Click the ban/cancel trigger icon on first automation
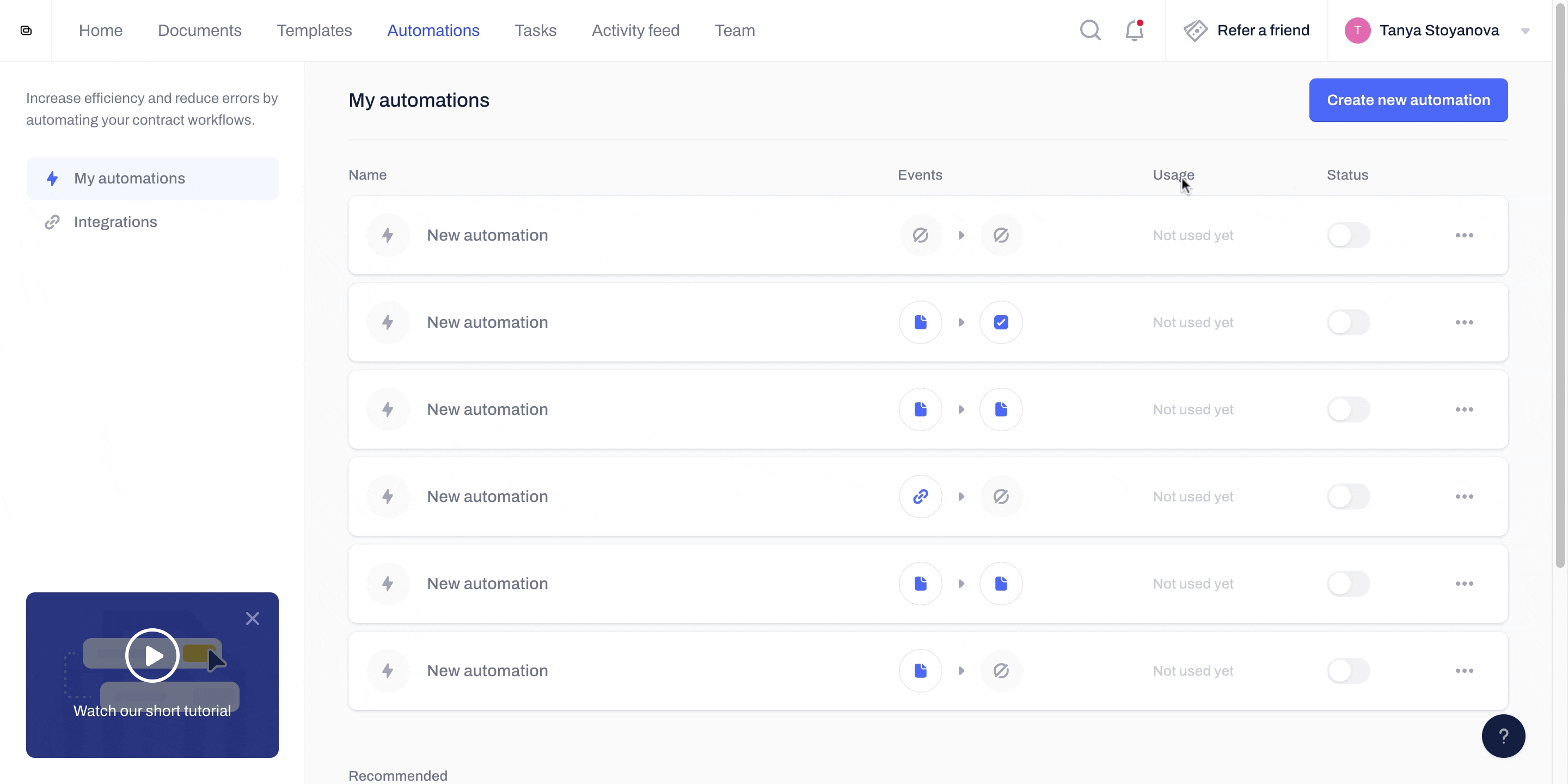The width and height of the screenshot is (1568, 784). pyautogui.click(x=920, y=235)
